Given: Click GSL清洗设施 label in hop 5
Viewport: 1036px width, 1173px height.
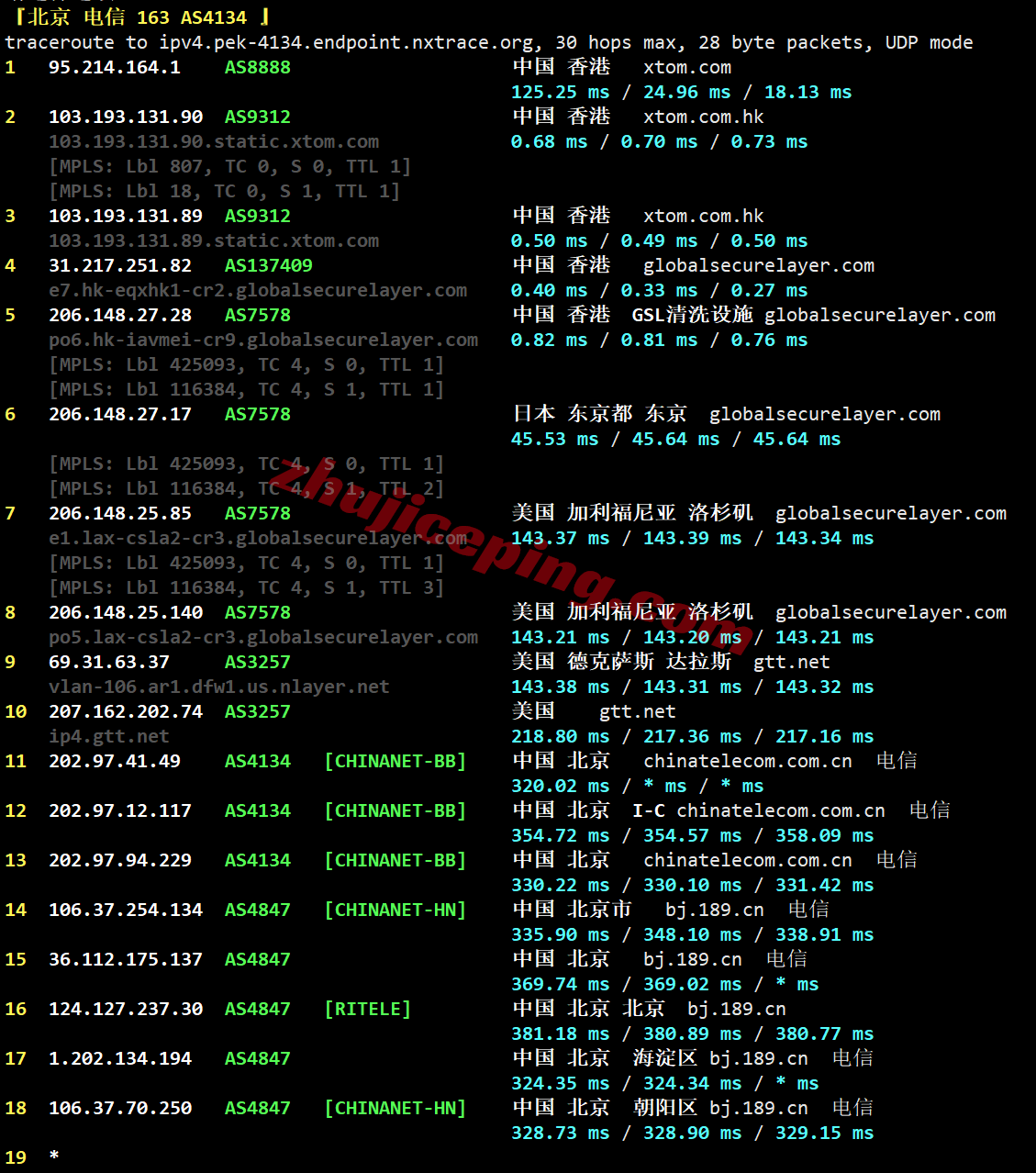Looking at the screenshot, I should (x=693, y=315).
